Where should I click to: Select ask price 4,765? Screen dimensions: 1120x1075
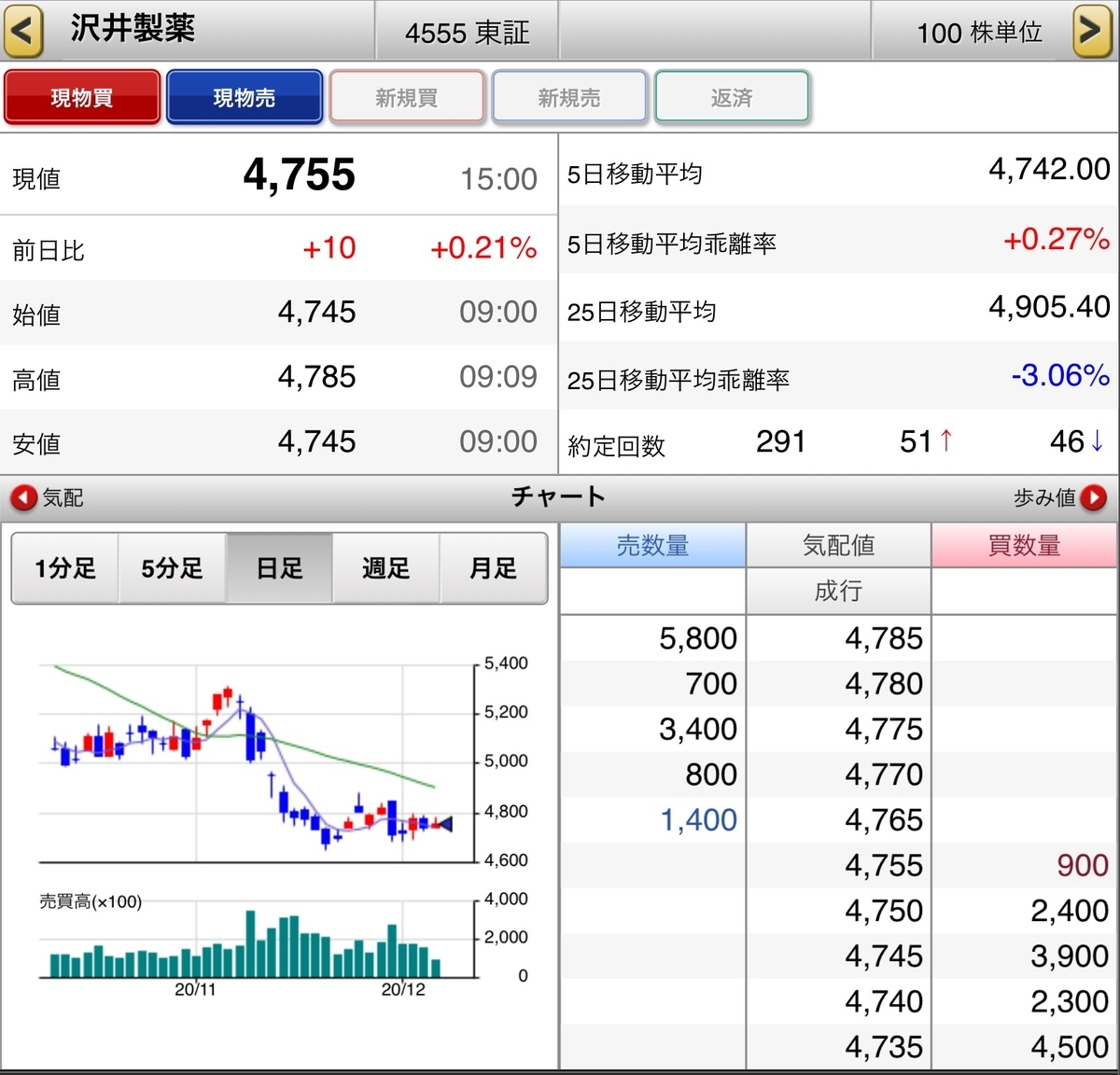[884, 820]
